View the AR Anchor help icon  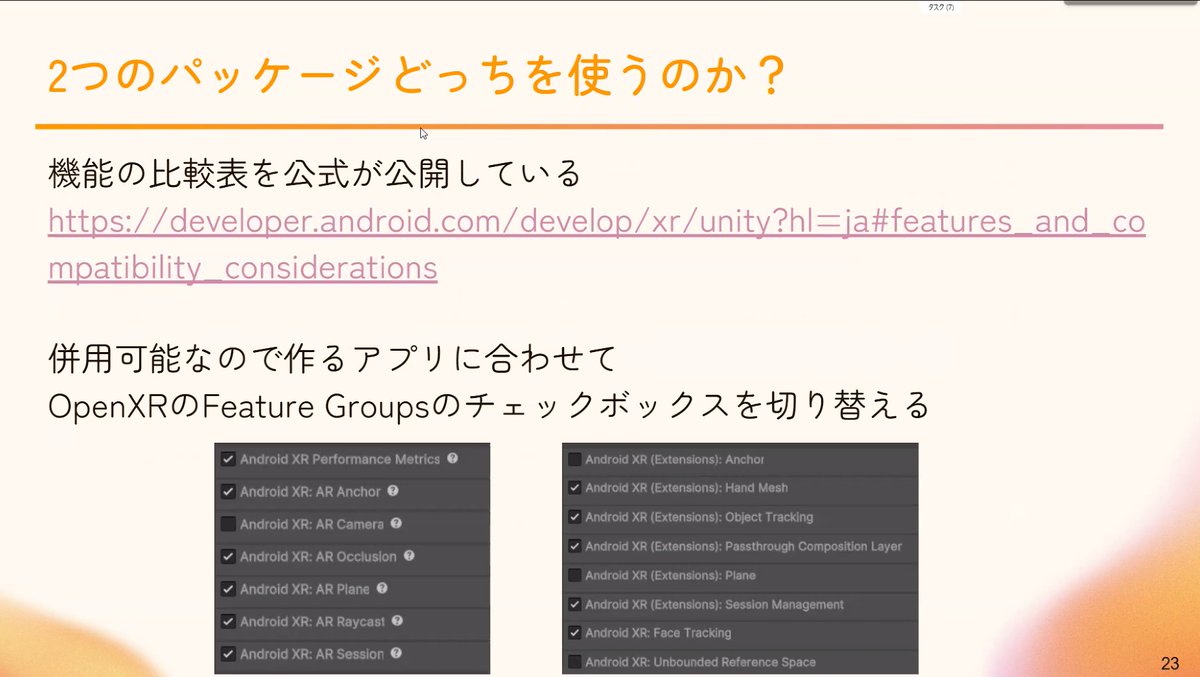393,492
